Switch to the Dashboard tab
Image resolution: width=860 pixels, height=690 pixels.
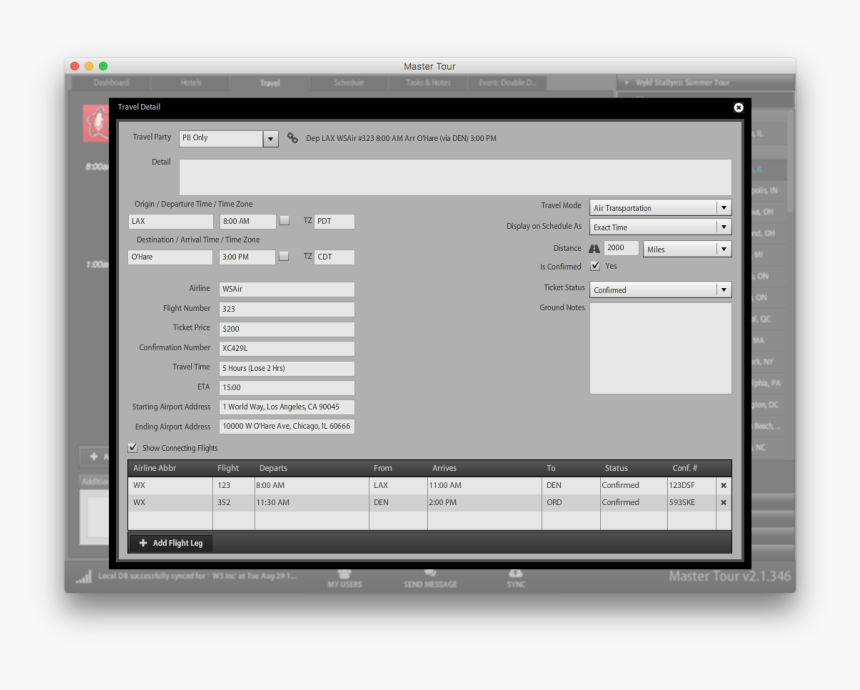click(x=111, y=83)
